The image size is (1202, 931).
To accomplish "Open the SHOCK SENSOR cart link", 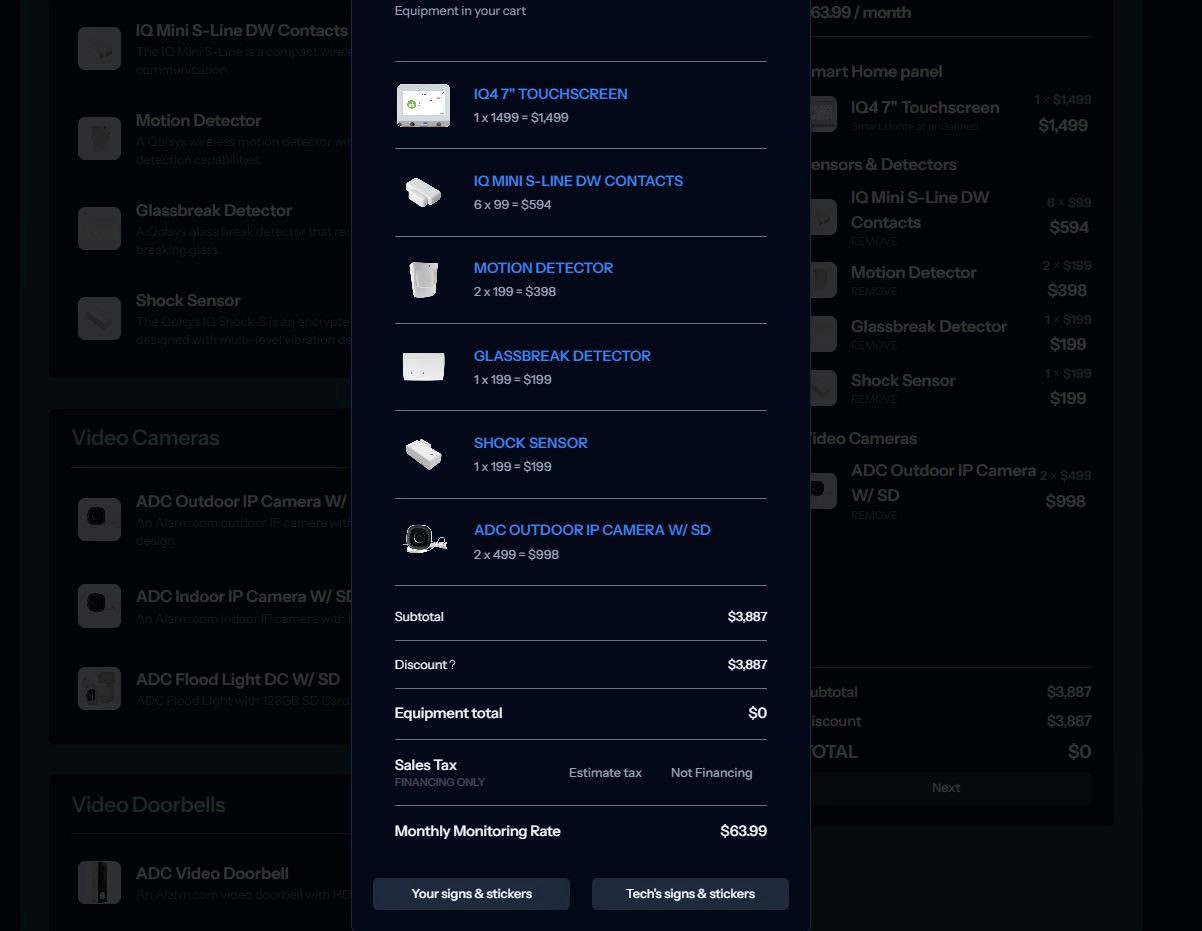I will click(531, 443).
